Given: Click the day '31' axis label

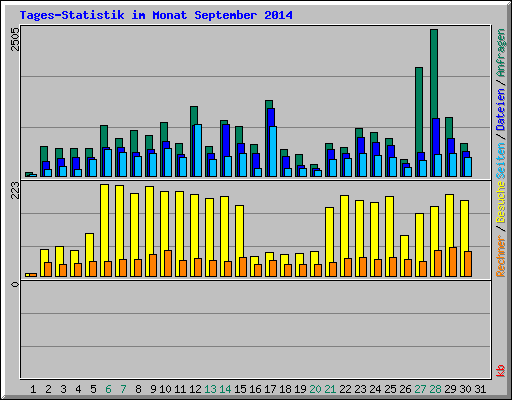Looking at the screenshot, I should [x=480, y=389].
